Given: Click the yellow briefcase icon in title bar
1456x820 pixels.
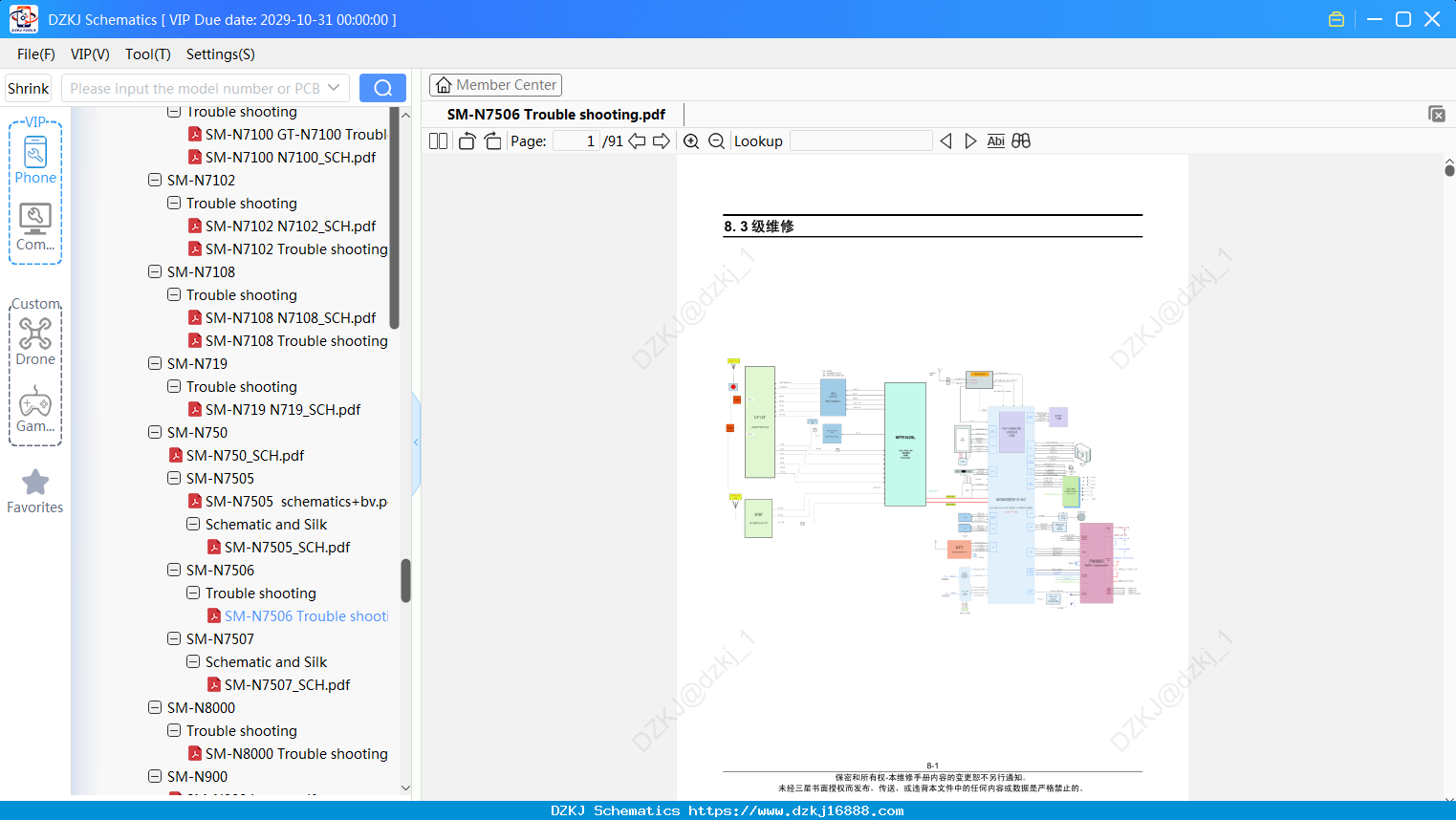Looking at the screenshot, I should (1336, 19).
